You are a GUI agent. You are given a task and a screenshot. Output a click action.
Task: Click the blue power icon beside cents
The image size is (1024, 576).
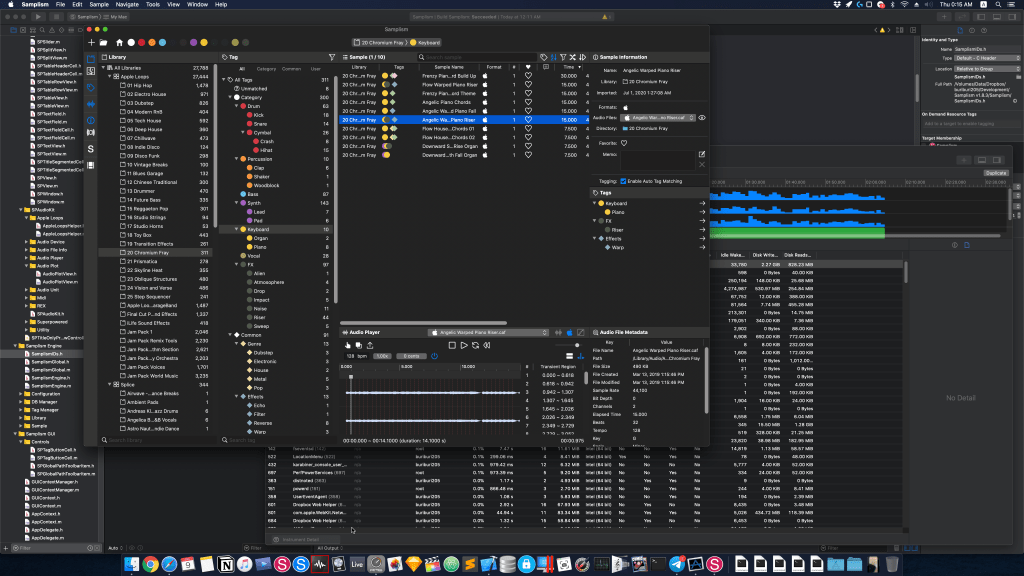435,355
